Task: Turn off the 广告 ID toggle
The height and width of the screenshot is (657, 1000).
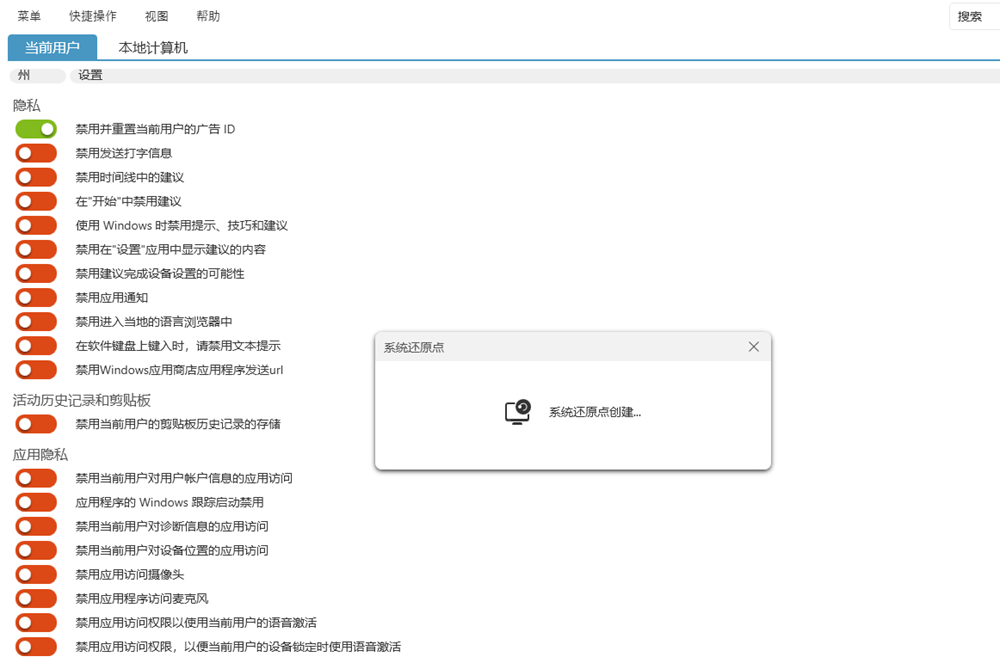Action: point(36,129)
